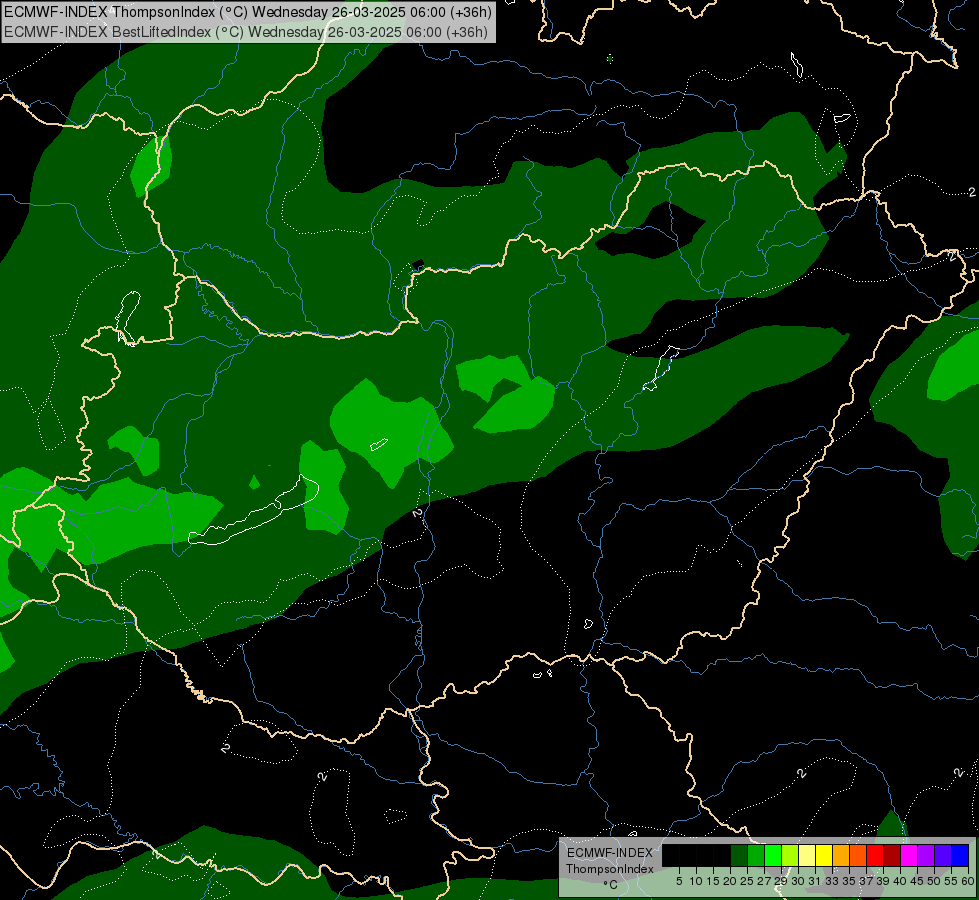Image resolution: width=979 pixels, height=900 pixels.
Task: Select the orange-red 35–37 legend swatch
Action: click(858, 856)
